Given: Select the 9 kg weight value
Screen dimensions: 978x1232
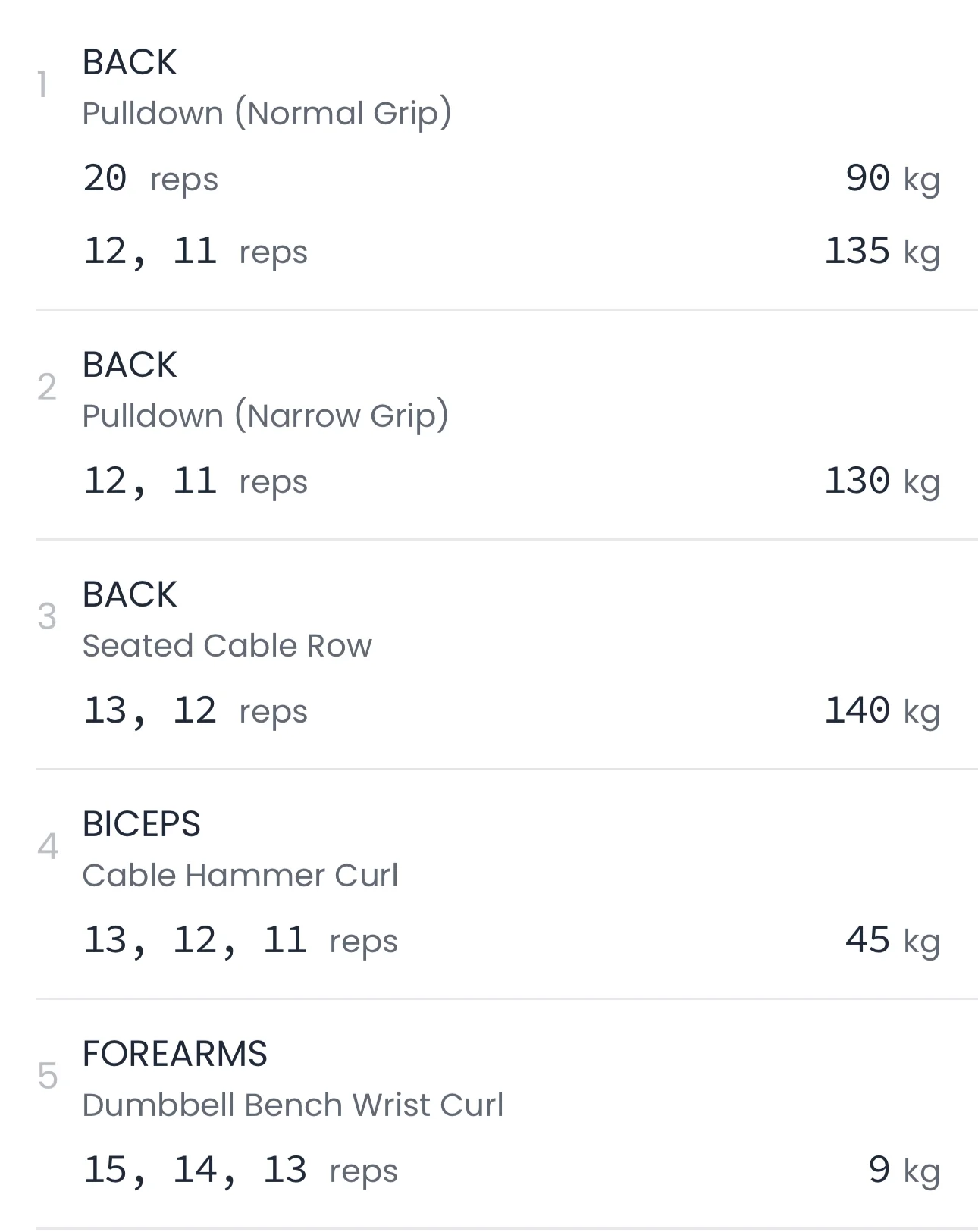Looking at the screenshot, I should (903, 1170).
